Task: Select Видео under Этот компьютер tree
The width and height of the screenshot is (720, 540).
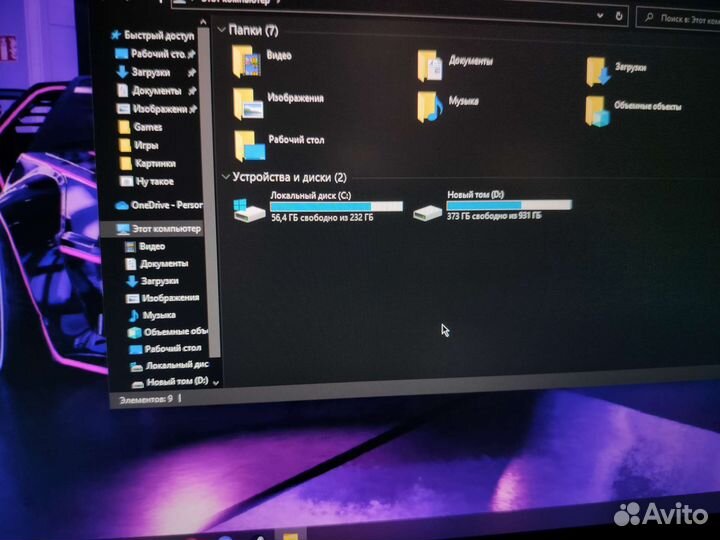Action: coord(145,247)
